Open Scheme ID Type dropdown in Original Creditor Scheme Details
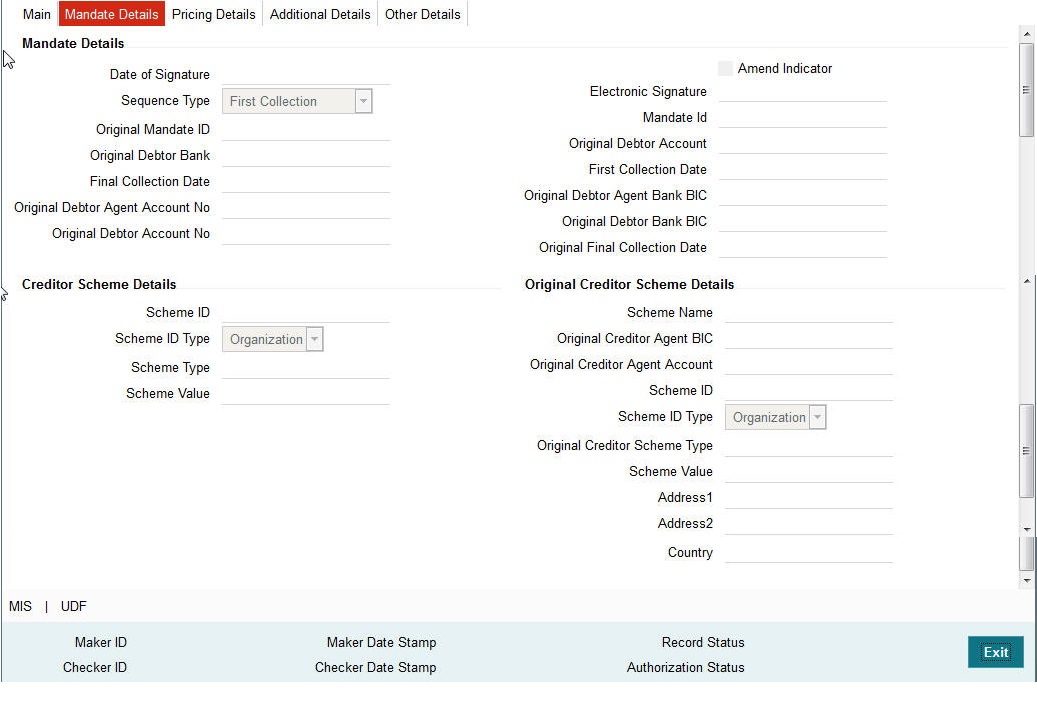 click(x=816, y=417)
